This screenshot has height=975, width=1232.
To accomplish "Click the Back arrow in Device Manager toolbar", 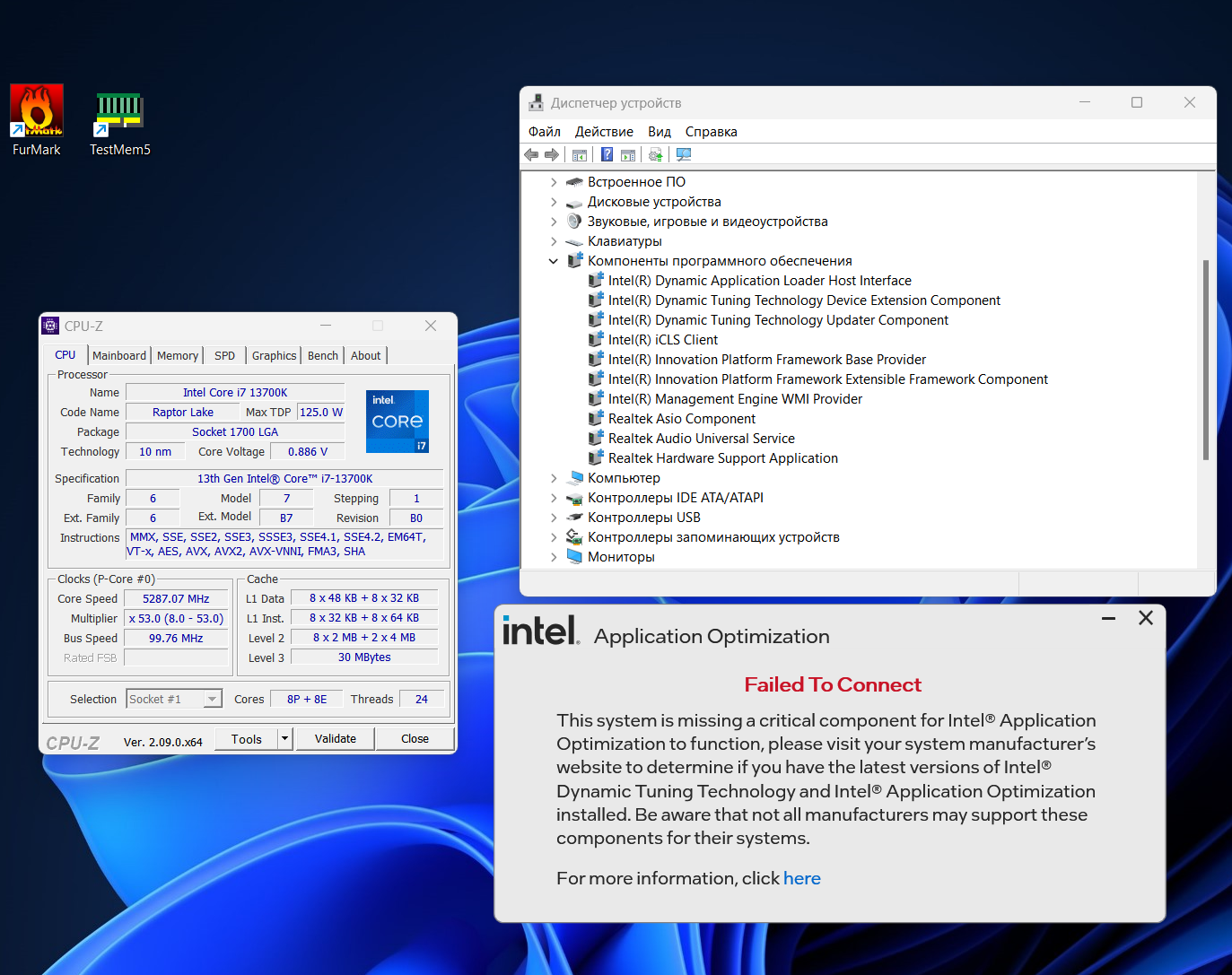I will [531, 155].
